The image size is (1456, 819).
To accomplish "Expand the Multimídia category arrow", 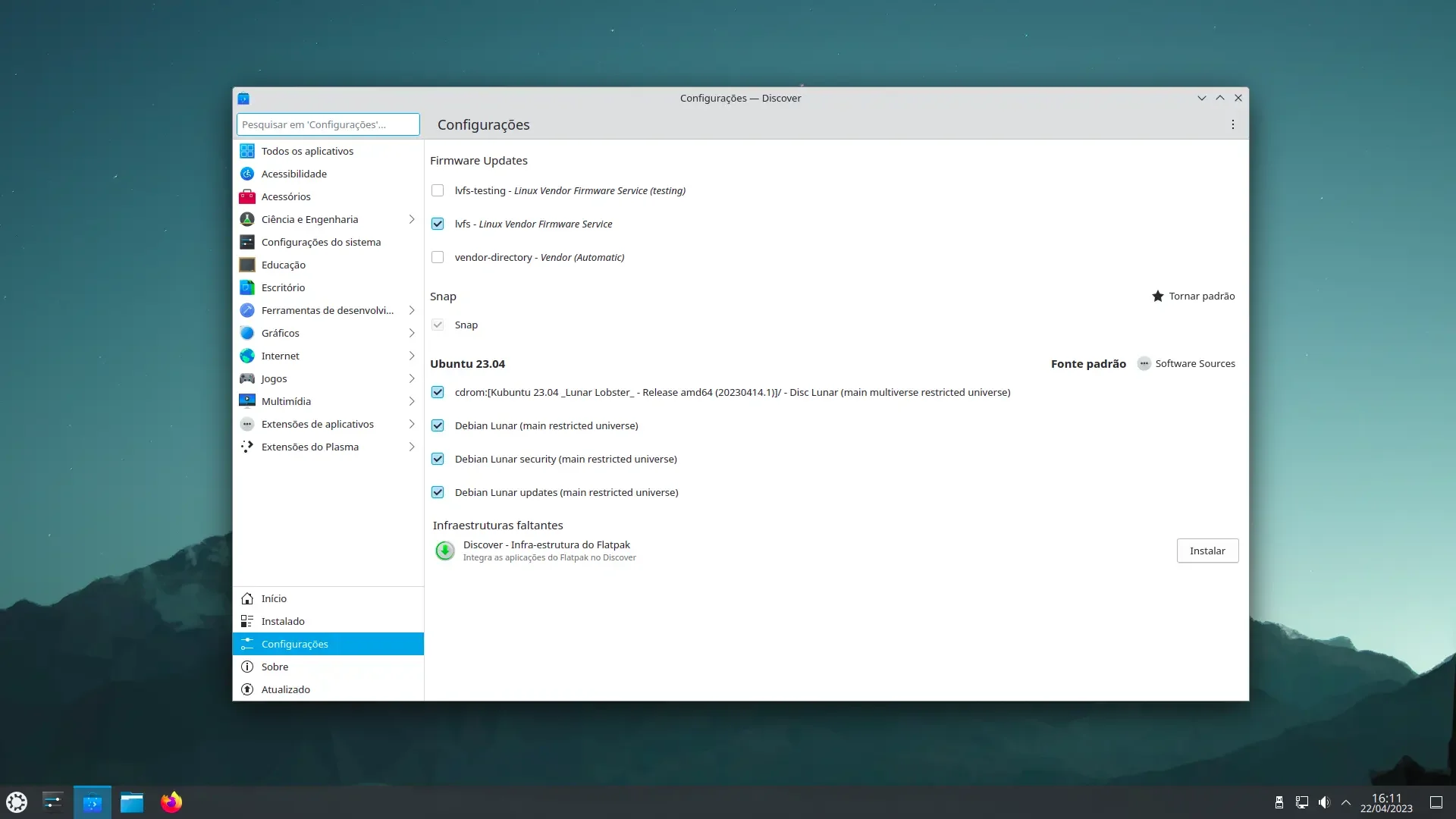I will click(x=412, y=401).
